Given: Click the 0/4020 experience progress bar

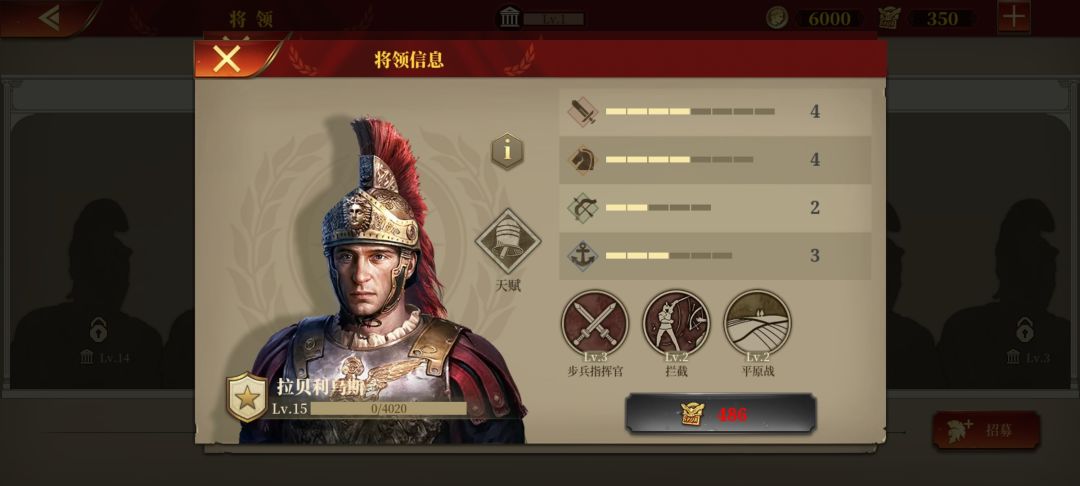Looking at the screenshot, I should [388, 409].
